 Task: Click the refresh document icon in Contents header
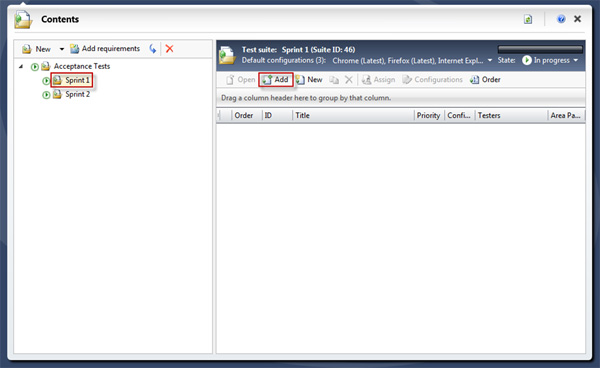point(528,19)
